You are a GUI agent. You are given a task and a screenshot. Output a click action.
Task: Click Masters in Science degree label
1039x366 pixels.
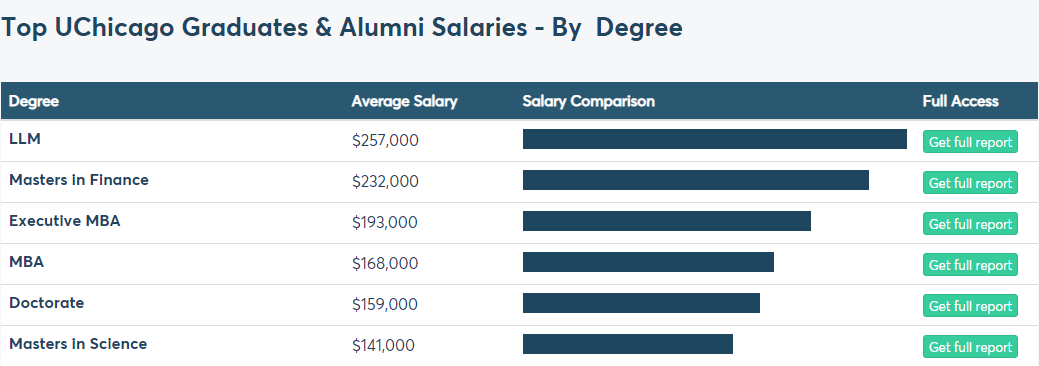(x=78, y=344)
